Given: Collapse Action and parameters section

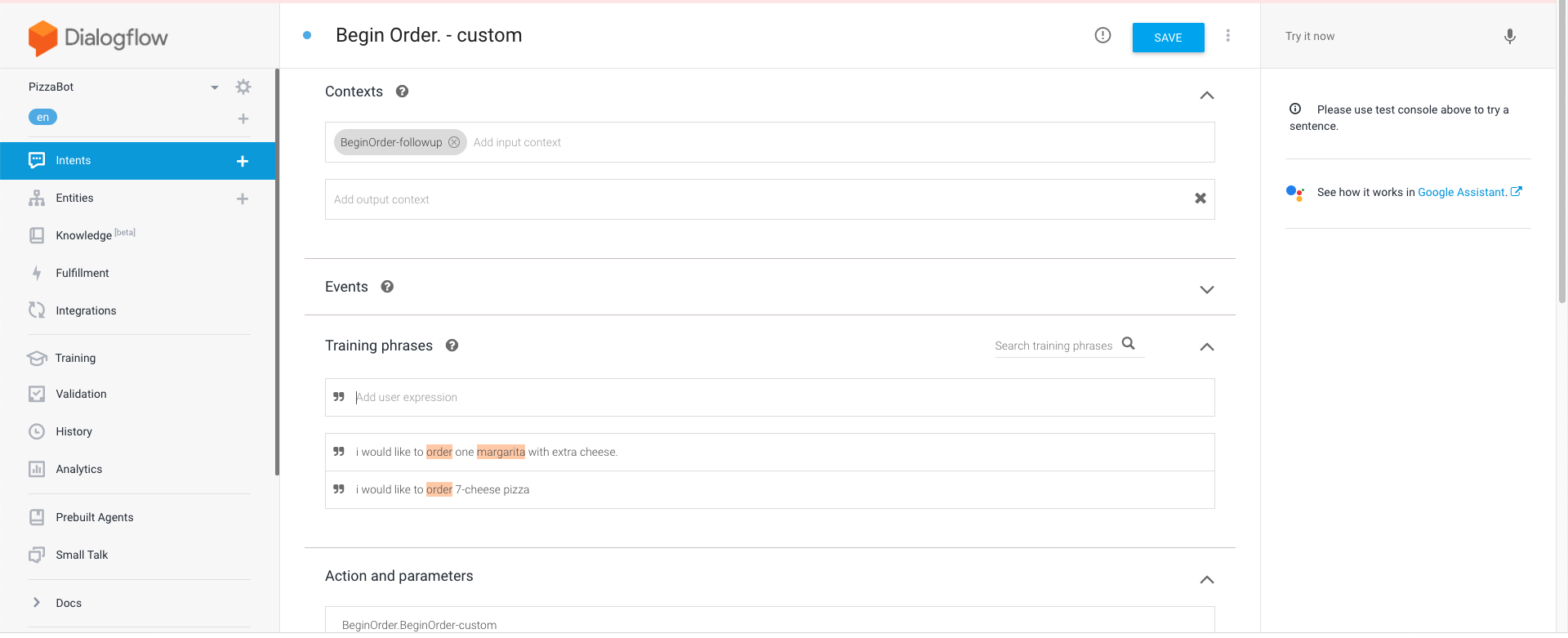Looking at the screenshot, I should [1207, 580].
